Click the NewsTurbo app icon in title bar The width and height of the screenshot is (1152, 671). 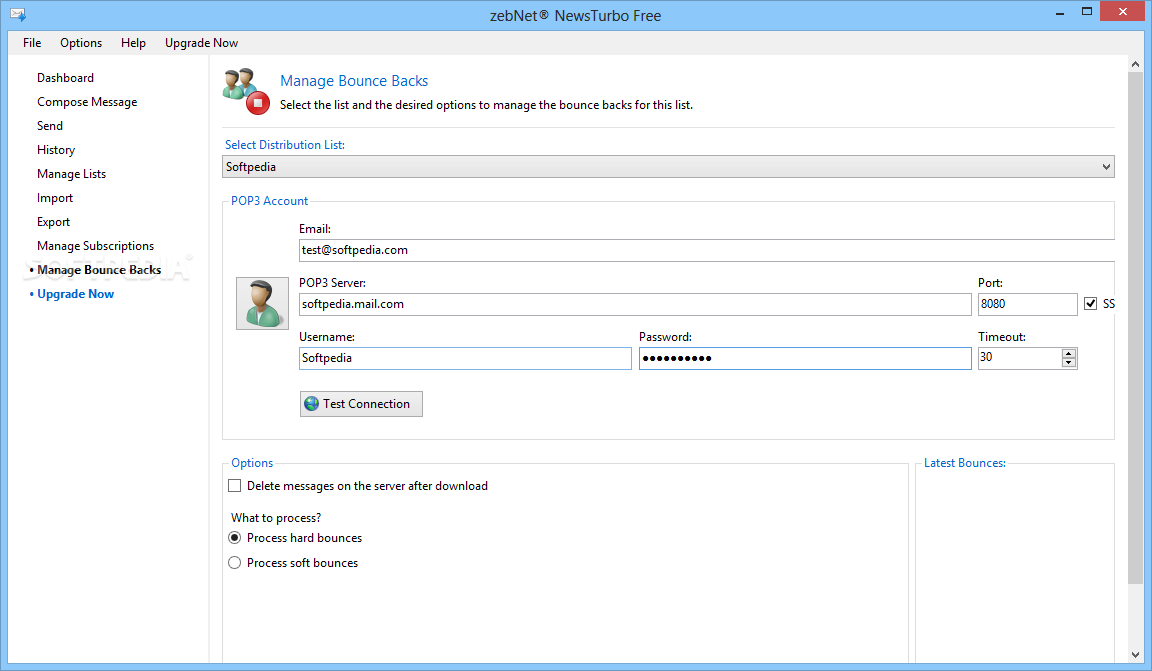18,15
